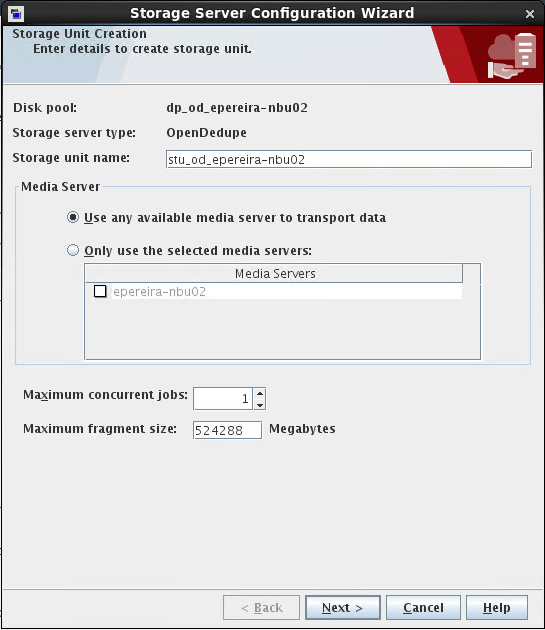
Task: Click the Maximum fragment size field
Action: point(227,430)
